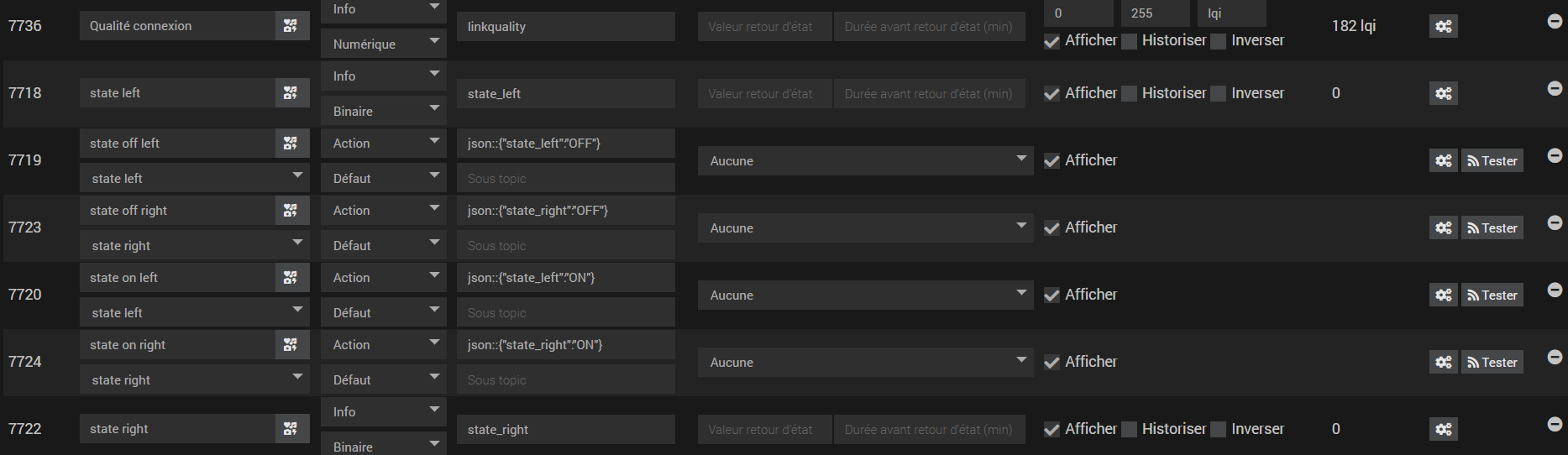
Task: Click the max value field showing 255
Action: [x=1155, y=13]
